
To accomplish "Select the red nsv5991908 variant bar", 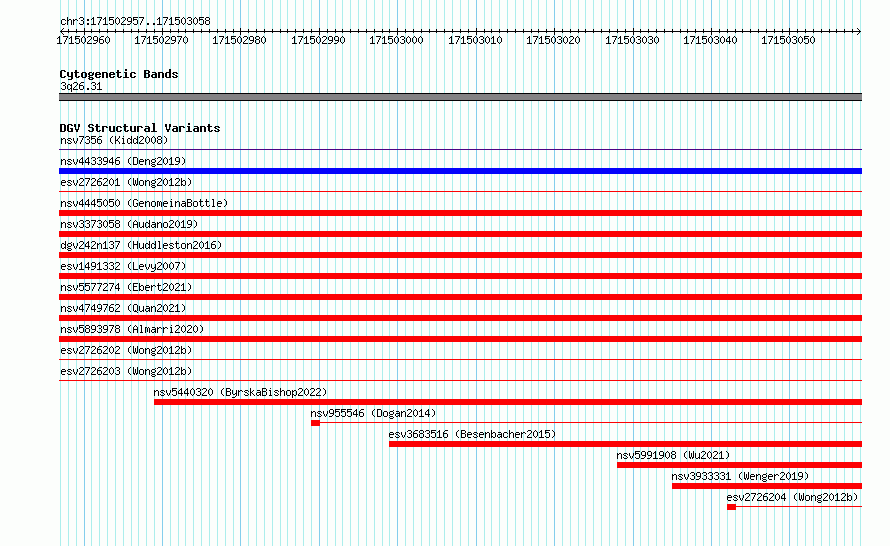I will point(740,465).
